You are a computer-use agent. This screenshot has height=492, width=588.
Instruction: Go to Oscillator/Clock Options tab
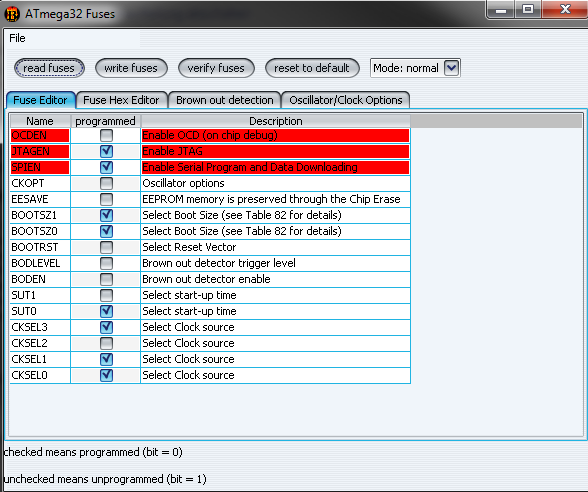[345, 100]
